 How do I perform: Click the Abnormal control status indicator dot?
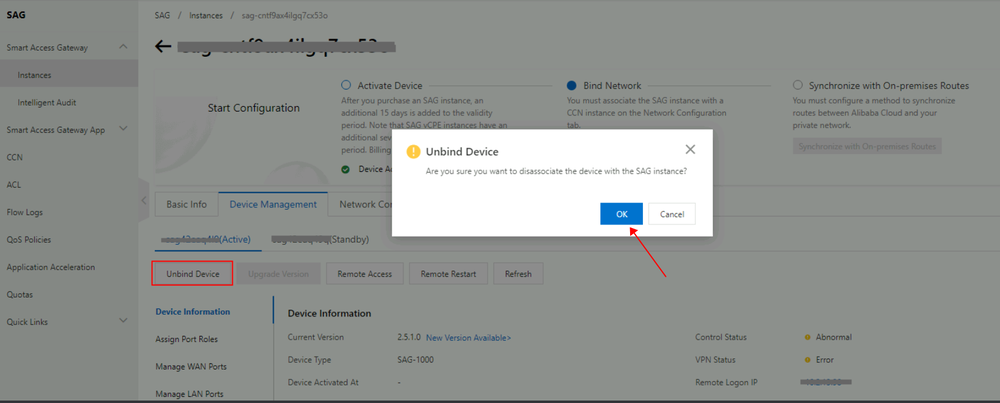[807, 337]
